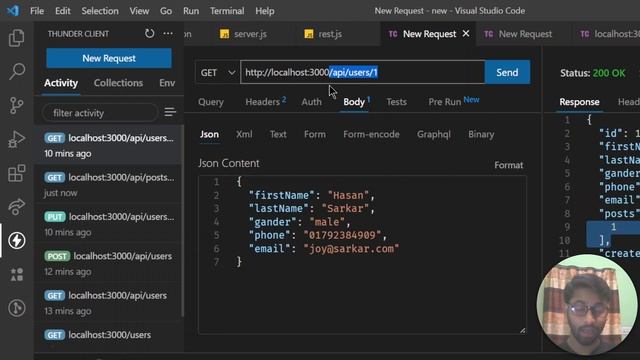640x360 pixels.
Task: Open GET localhost:3000/api/posts... activity entry
Action: (109, 185)
